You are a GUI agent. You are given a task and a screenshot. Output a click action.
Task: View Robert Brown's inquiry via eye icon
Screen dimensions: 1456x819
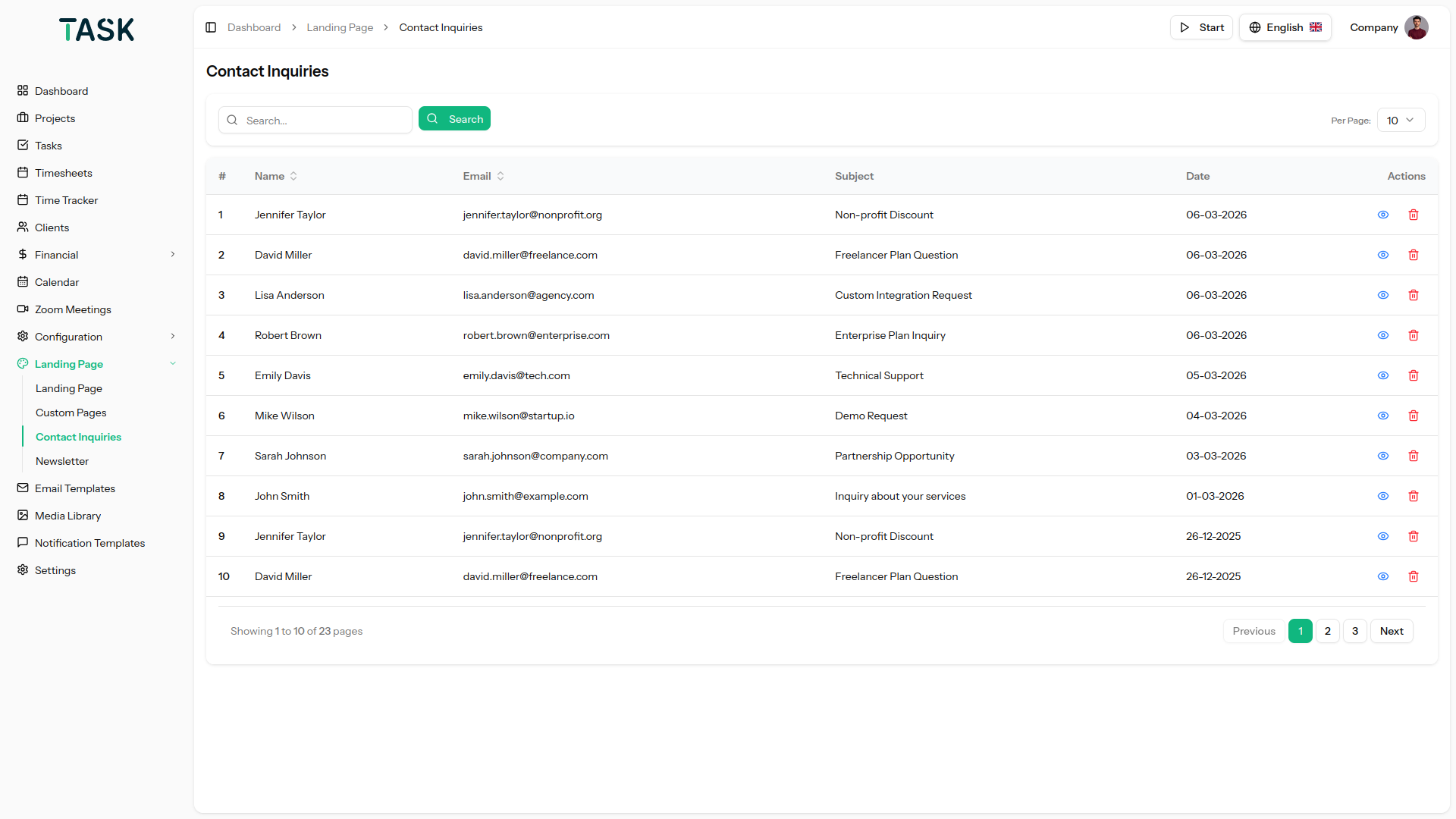pos(1382,335)
